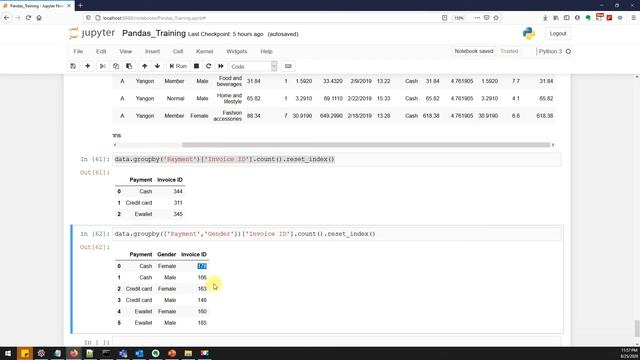The image size is (640, 360).
Task: Rename notebook via Pandas_Training title
Action: tap(154, 33)
